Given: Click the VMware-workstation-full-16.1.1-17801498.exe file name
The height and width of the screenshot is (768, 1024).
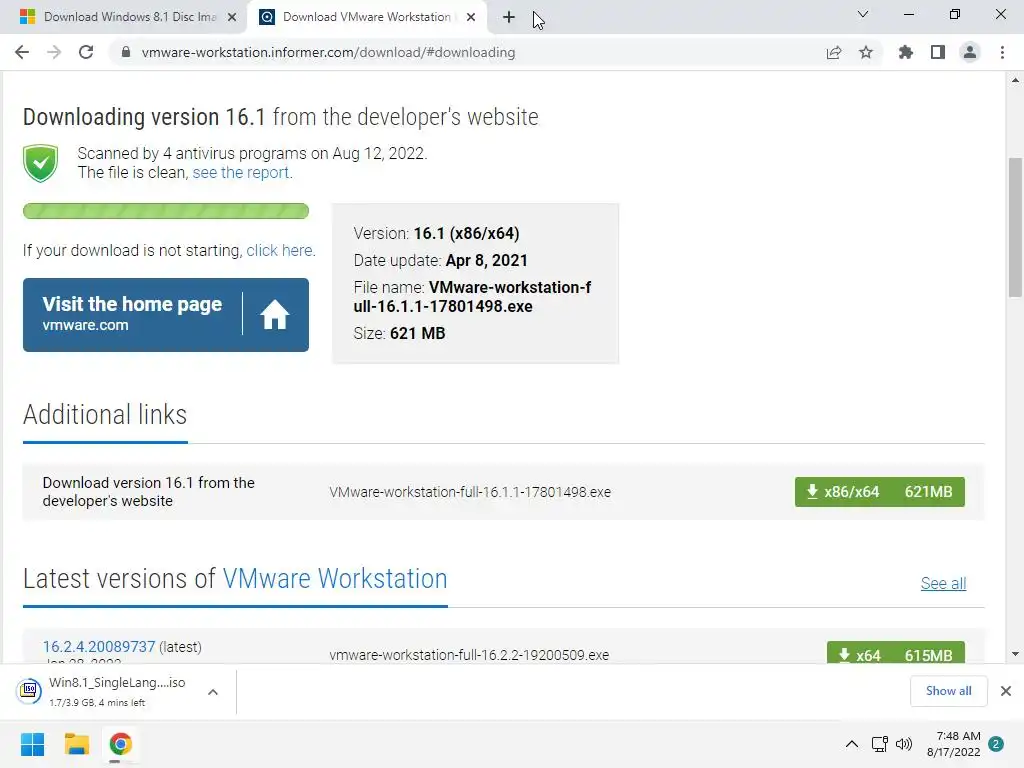Looking at the screenshot, I should (x=470, y=492).
